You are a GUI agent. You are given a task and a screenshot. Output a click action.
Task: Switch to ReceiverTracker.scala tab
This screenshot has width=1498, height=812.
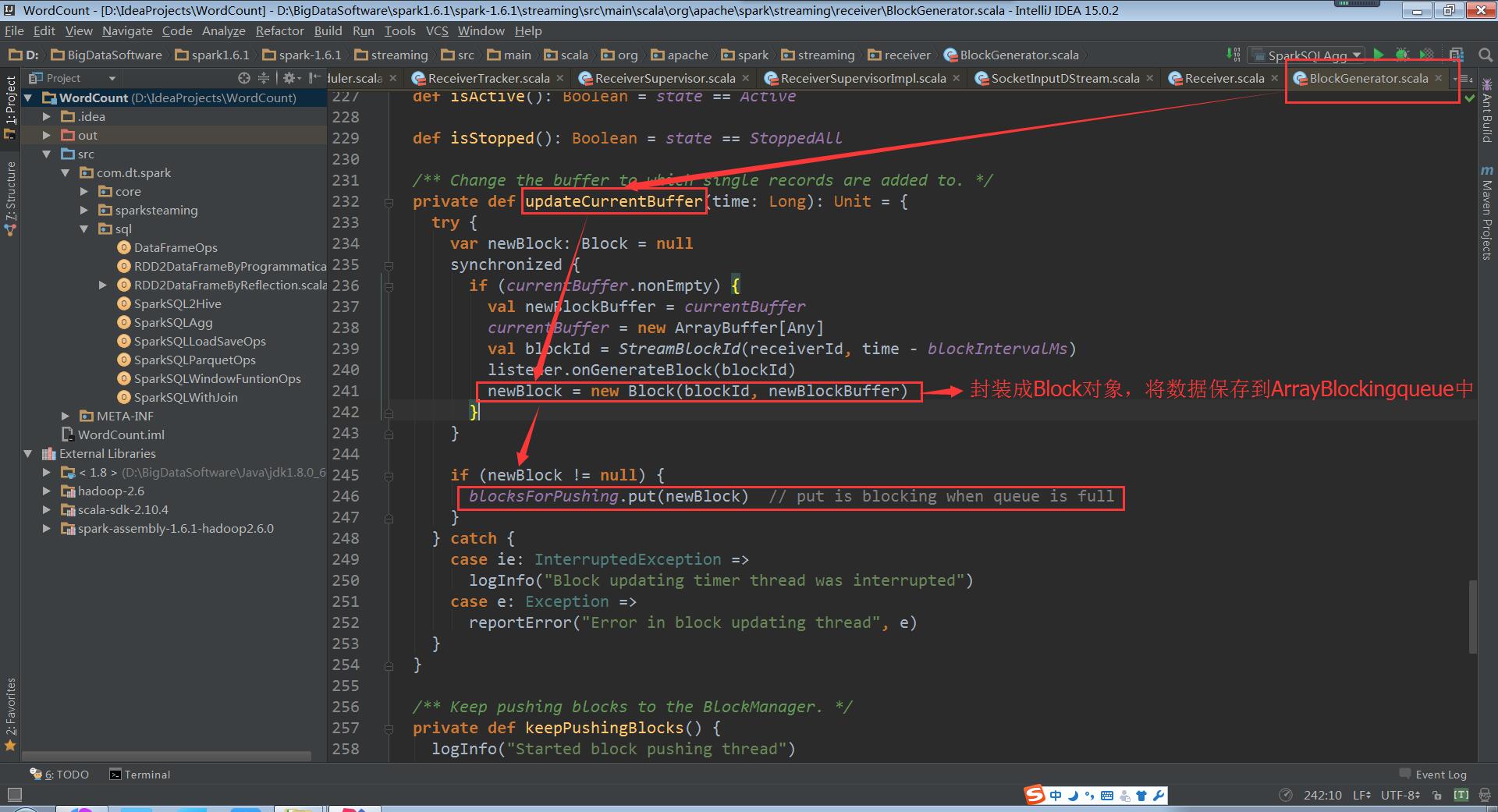coord(488,78)
